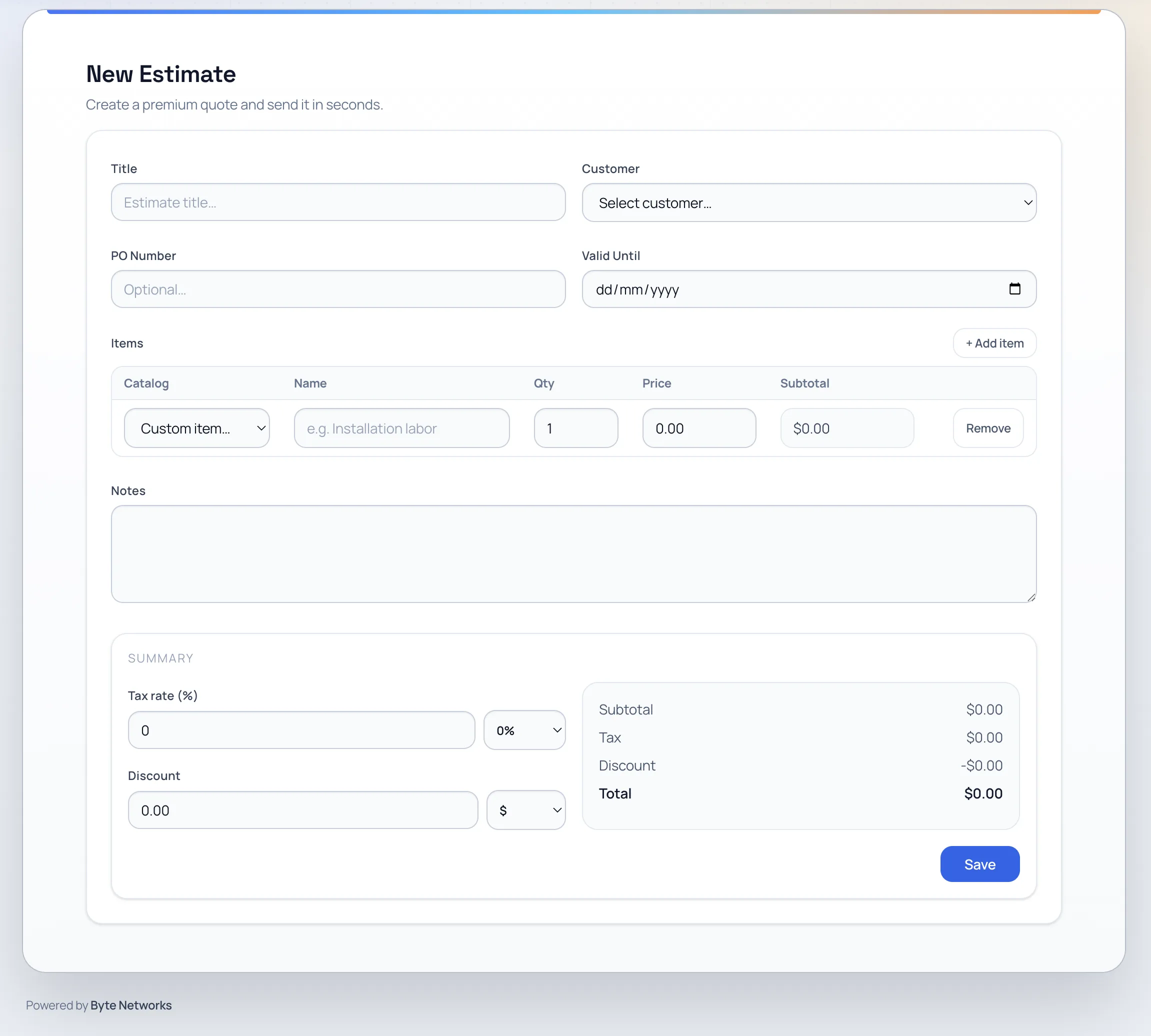This screenshot has width=1151, height=1036.
Task: Open the Custom item catalog selector
Action: pyautogui.click(x=197, y=428)
